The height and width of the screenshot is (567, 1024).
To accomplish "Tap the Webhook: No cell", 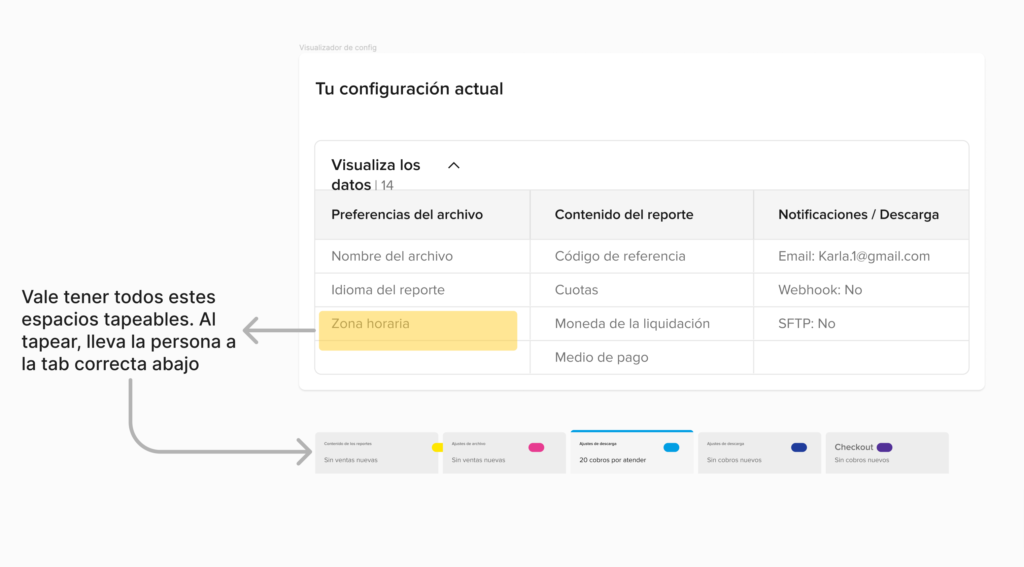I will coord(820,290).
